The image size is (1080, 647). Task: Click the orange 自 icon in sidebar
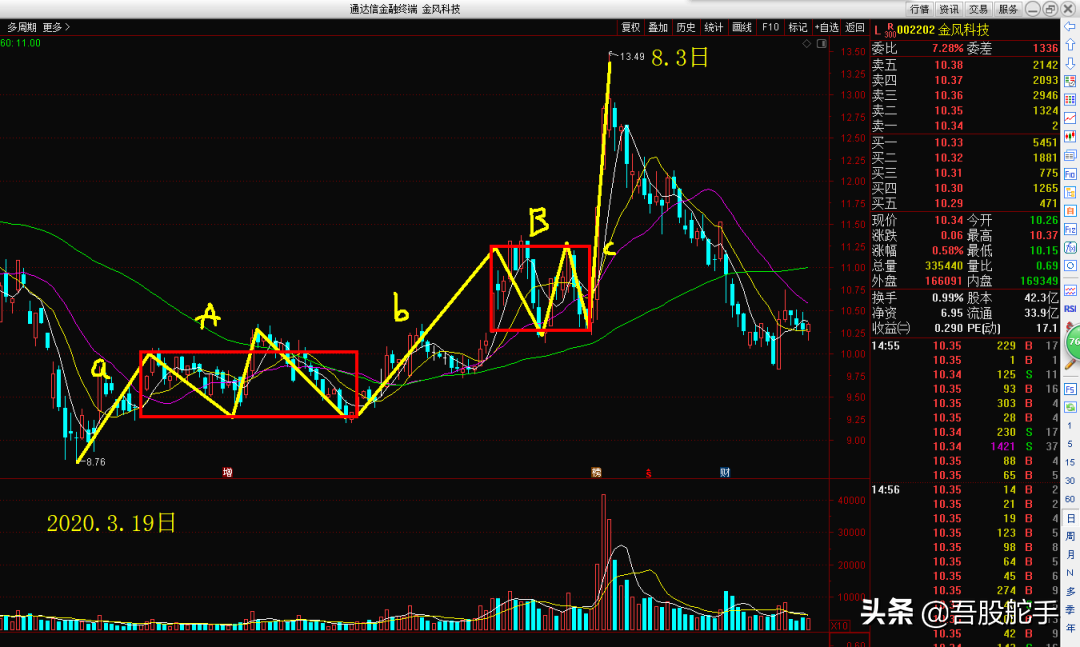tap(1070, 211)
